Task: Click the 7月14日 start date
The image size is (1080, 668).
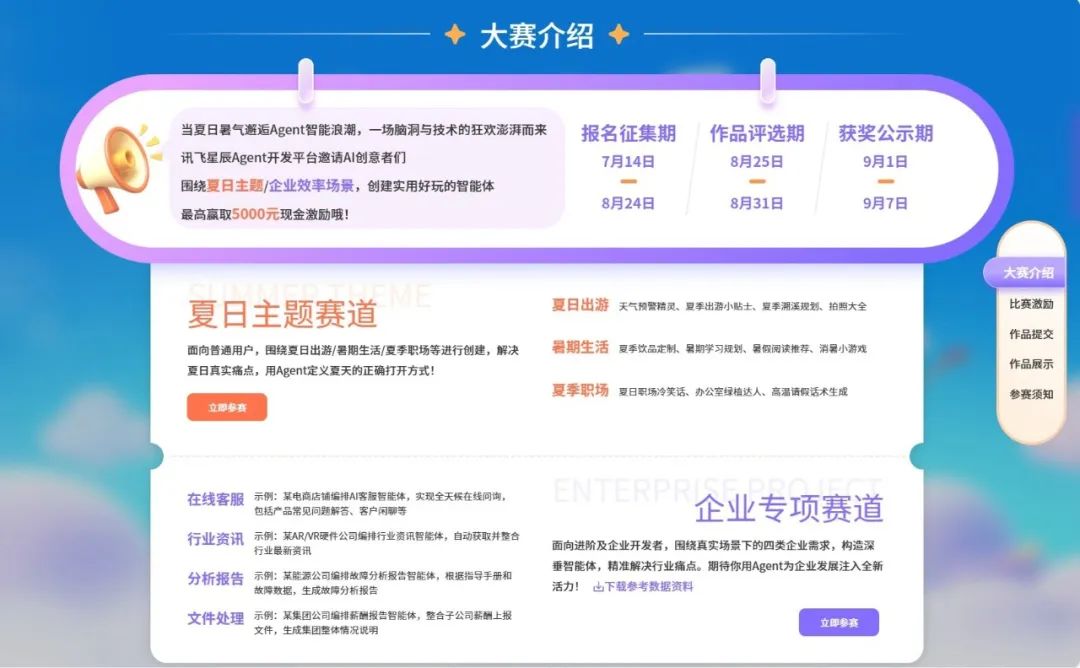Action: pyautogui.click(x=627, y=162)
